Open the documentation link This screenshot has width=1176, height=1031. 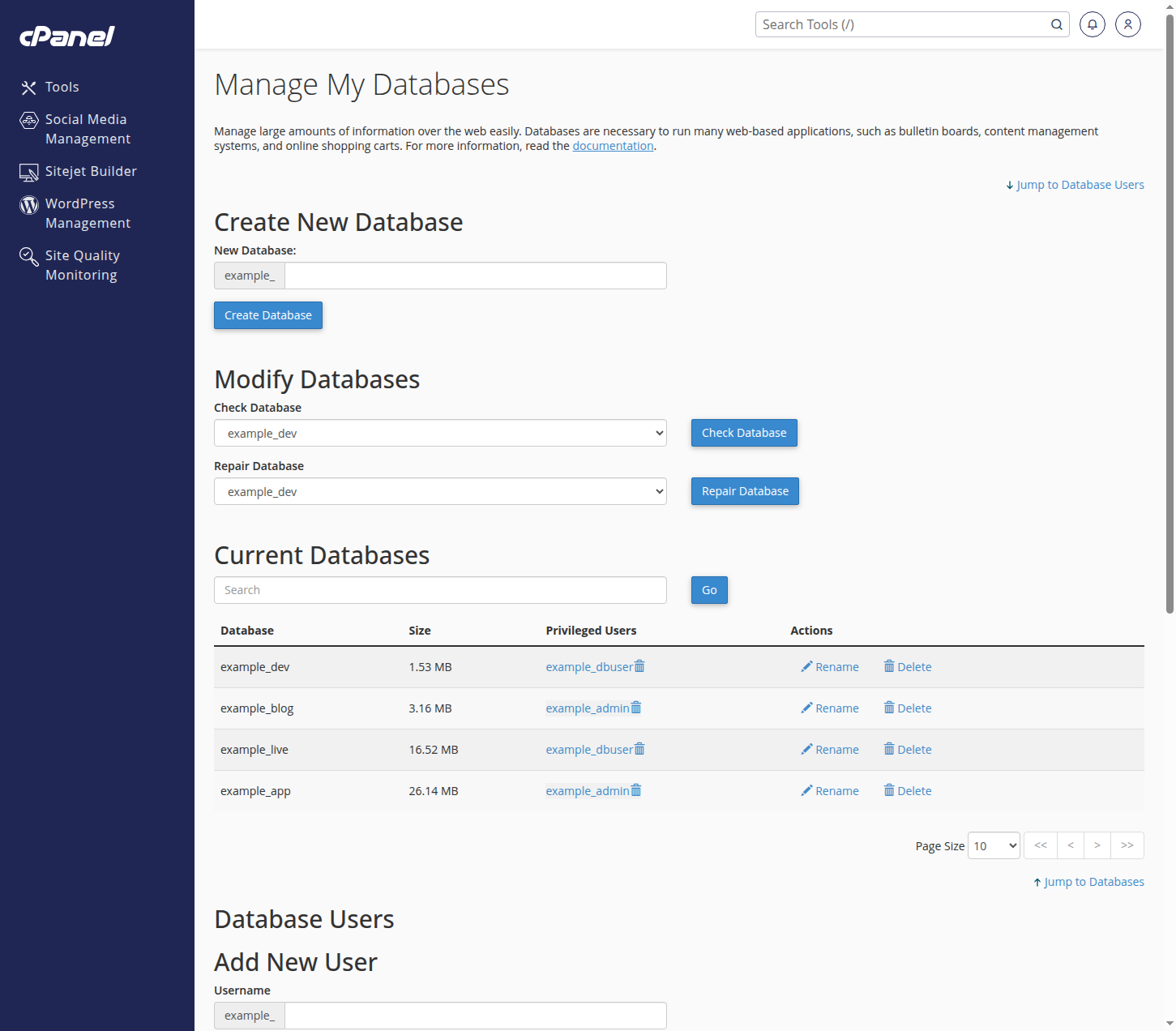click(613, 146)
